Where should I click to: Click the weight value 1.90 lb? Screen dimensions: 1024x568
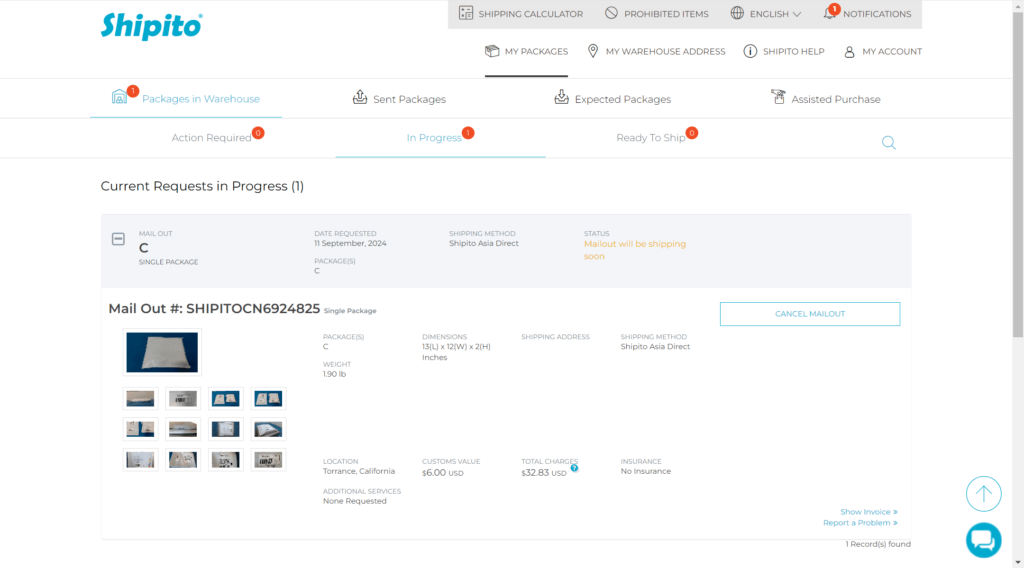coord(334,374)
